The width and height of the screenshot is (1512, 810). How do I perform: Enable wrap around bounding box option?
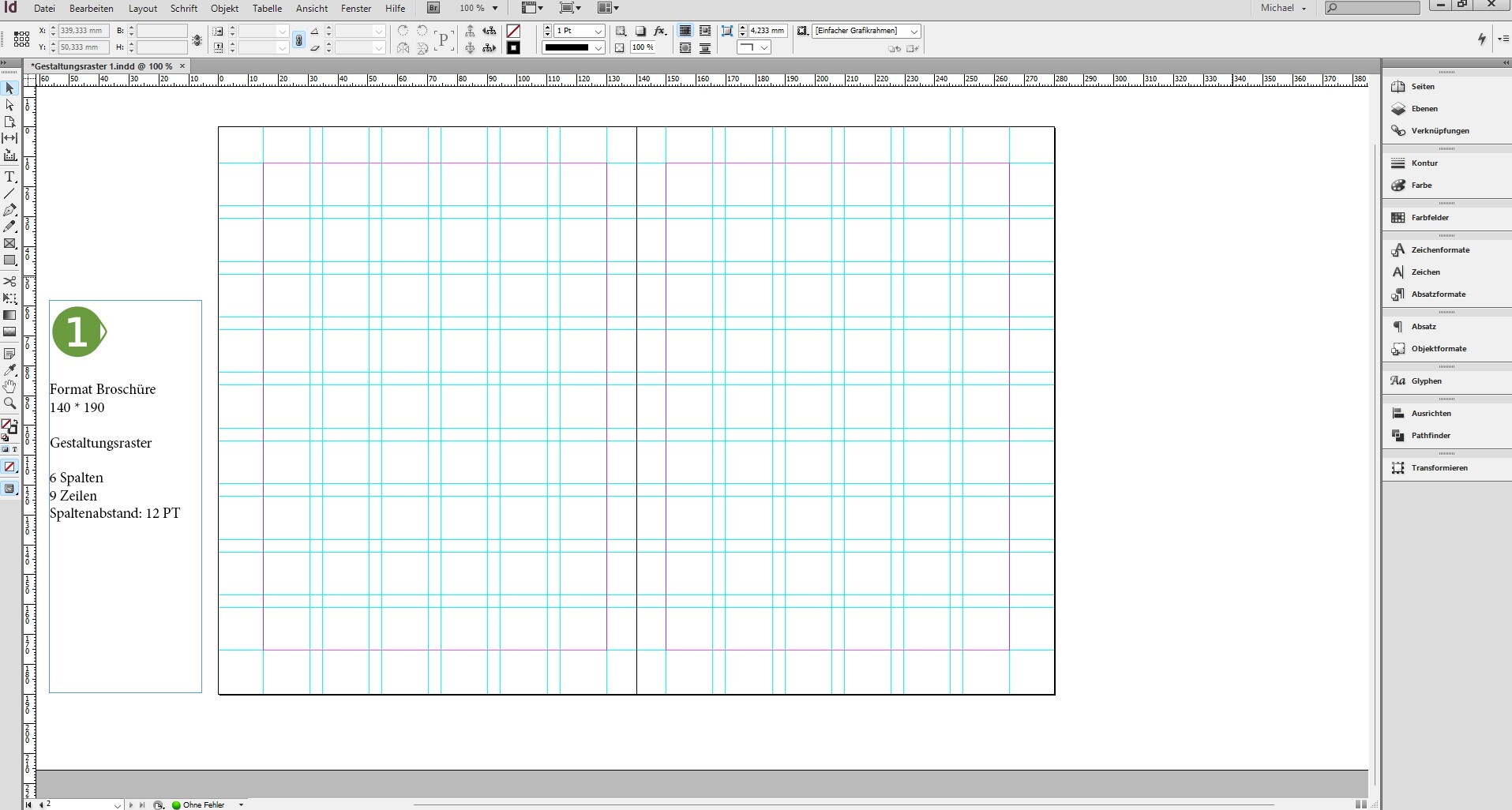(x=705, y=31)
